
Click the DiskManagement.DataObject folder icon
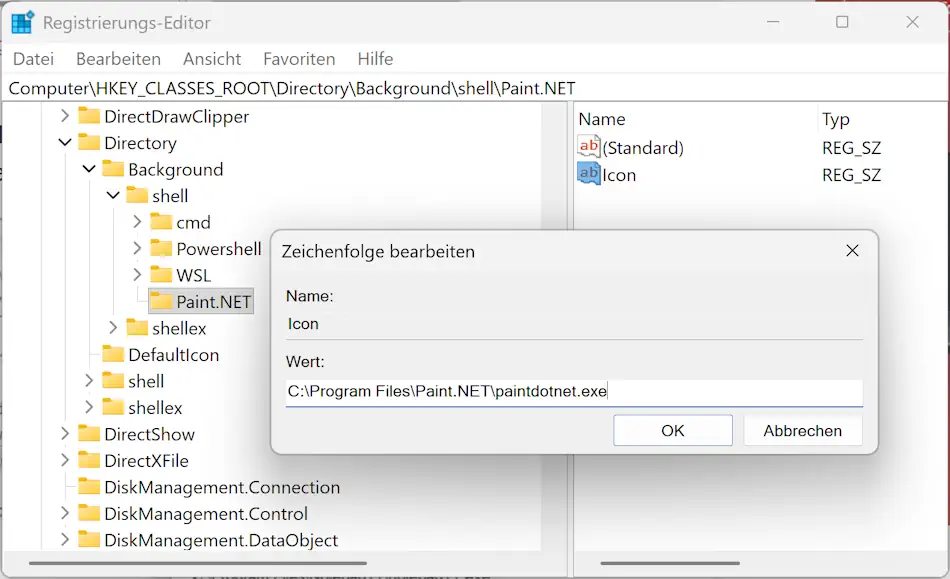pyautogui.click(x=89, y=540)
